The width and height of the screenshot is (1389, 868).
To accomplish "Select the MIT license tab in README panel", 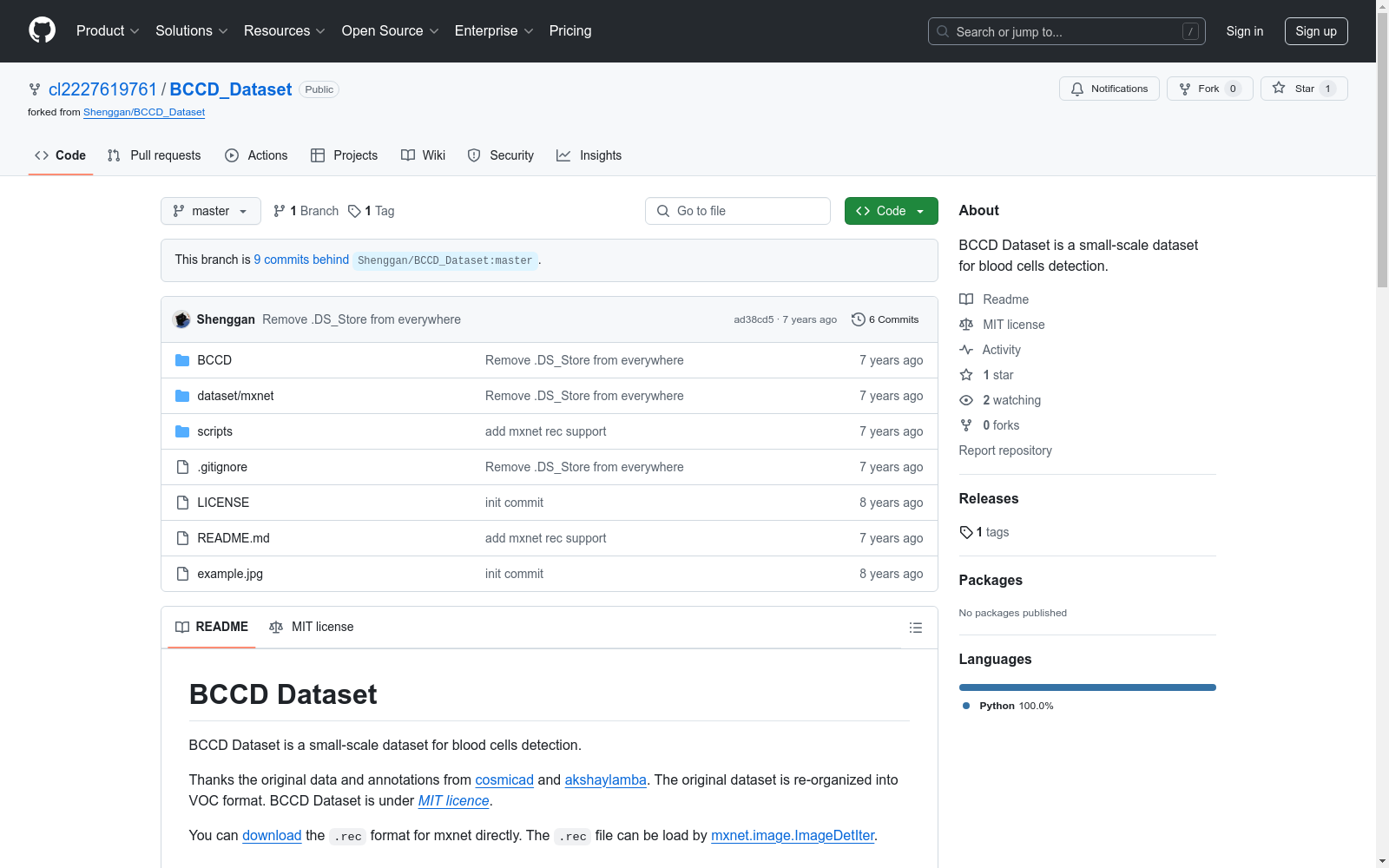I will [x=312, y=627].
